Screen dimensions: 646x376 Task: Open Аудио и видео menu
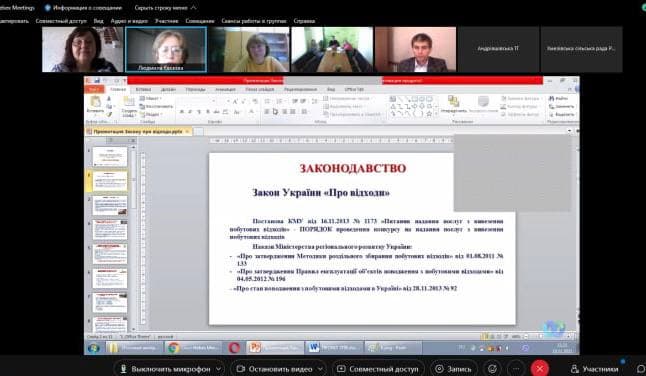pyautogui.click(x=129, y=21)
